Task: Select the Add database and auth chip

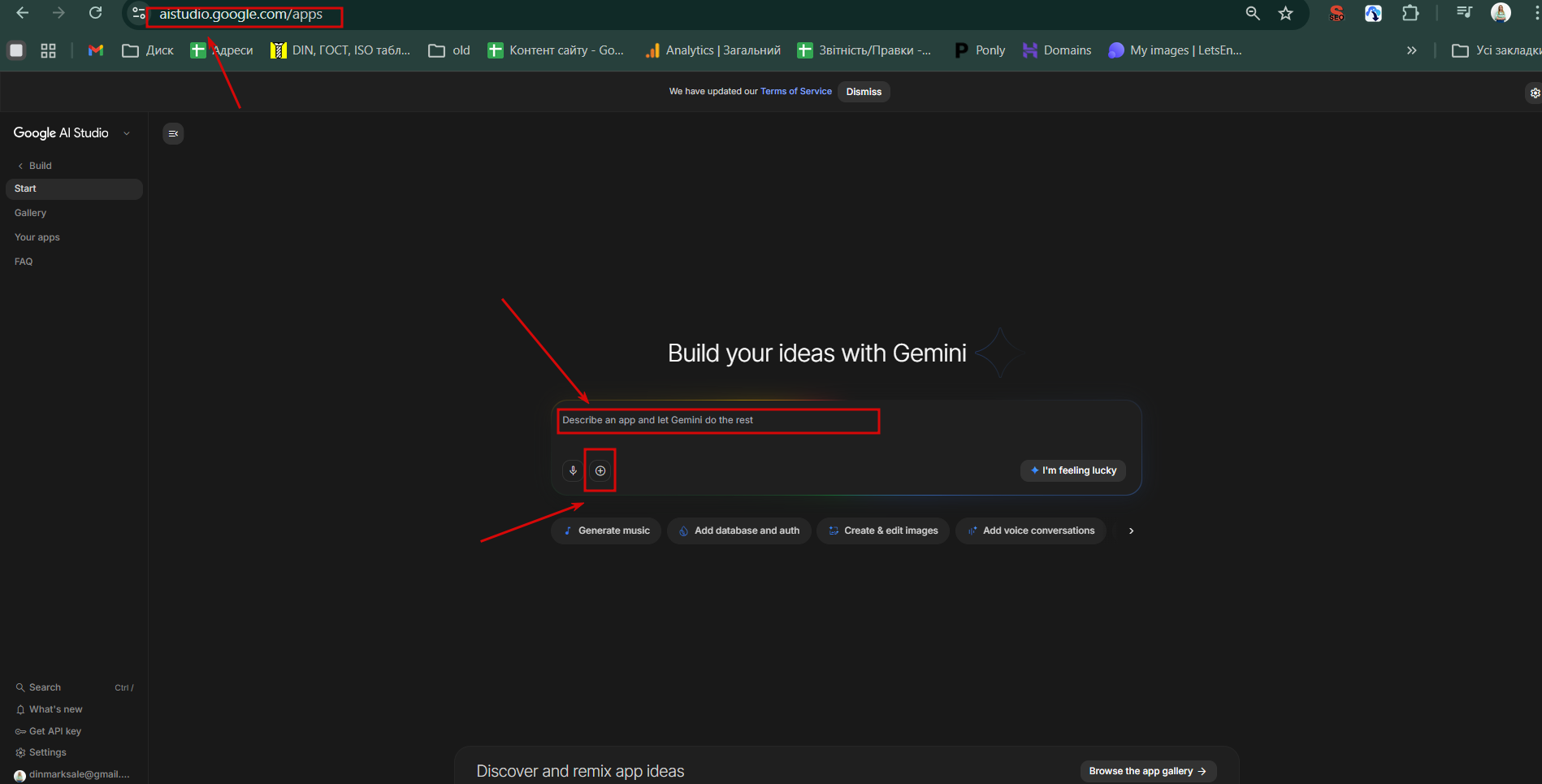Action: [739, 531]
